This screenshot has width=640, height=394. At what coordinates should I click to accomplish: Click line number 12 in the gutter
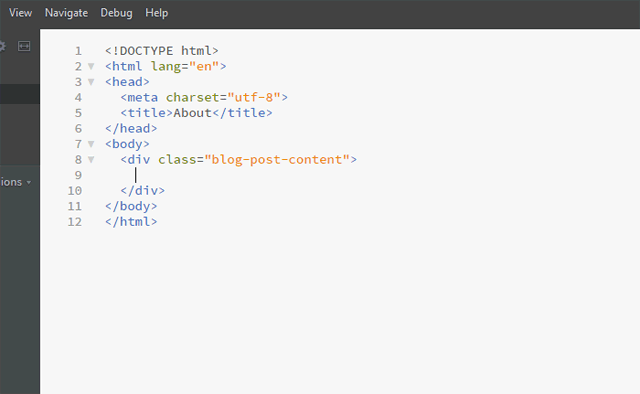[75, 222]
